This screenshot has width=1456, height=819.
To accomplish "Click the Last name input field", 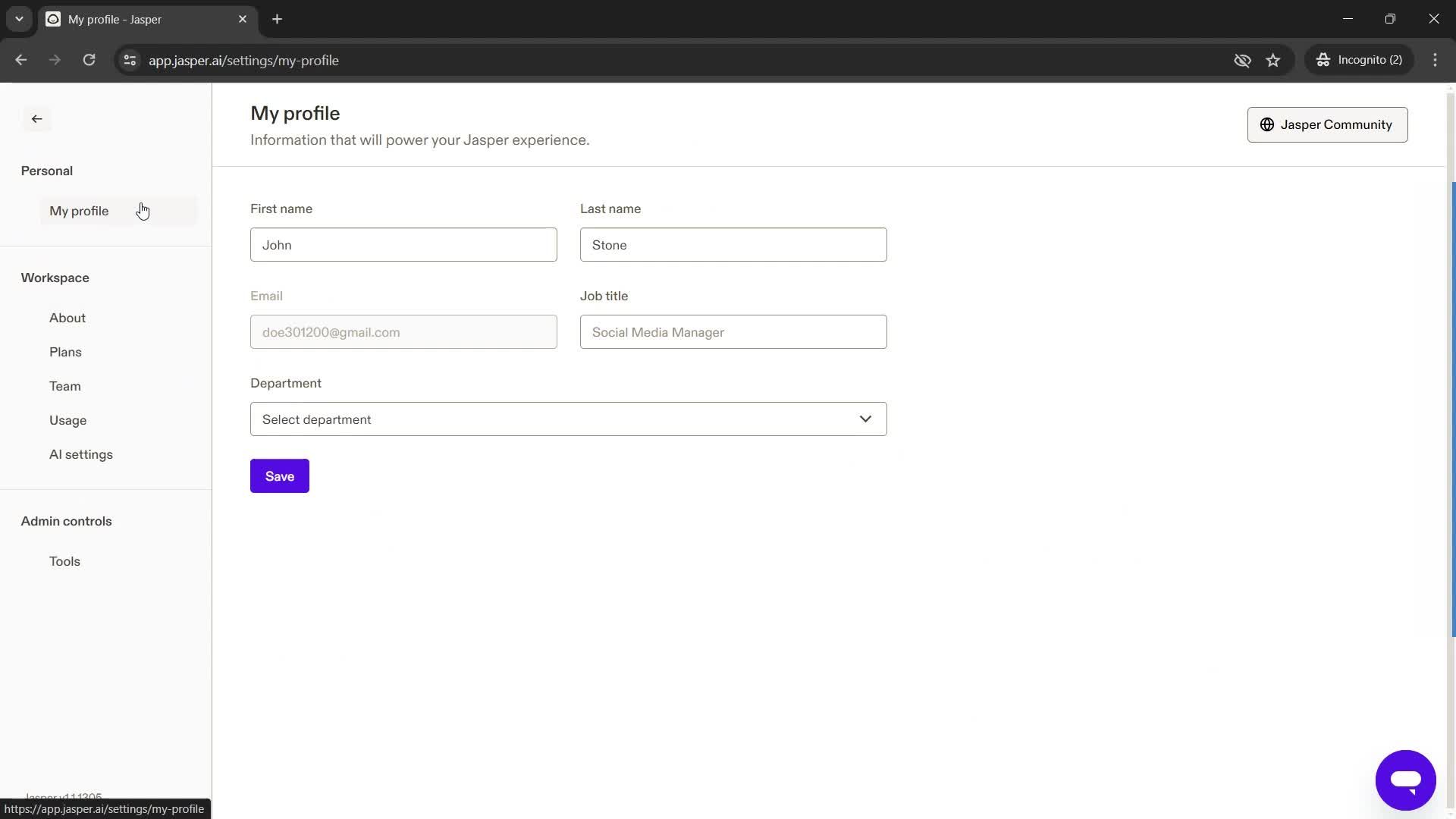I will [733, 244].
